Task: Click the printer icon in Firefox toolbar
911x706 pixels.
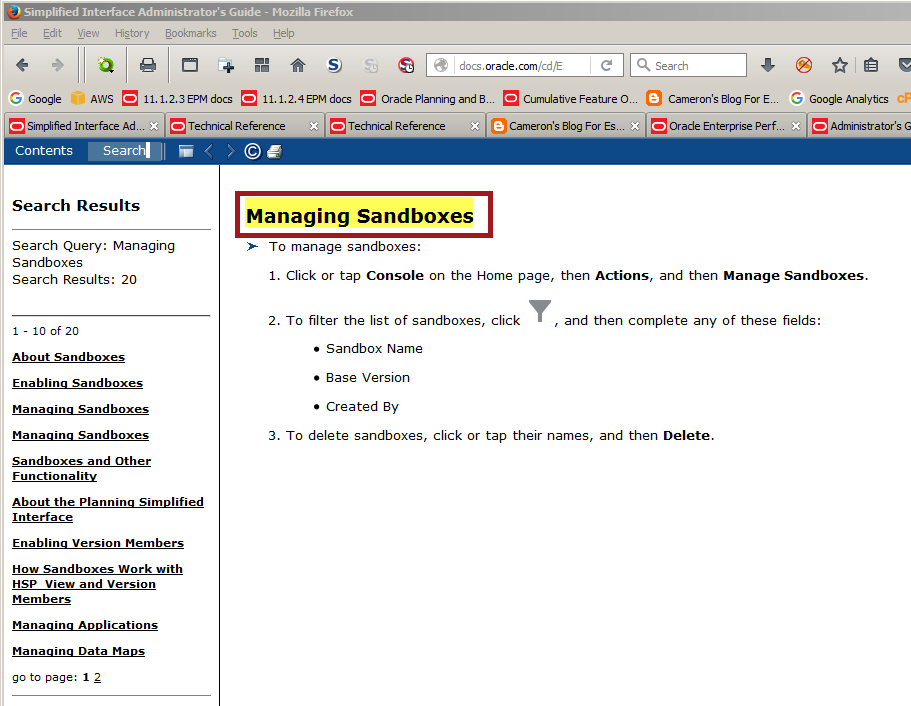Action: [x=148, y=65]
